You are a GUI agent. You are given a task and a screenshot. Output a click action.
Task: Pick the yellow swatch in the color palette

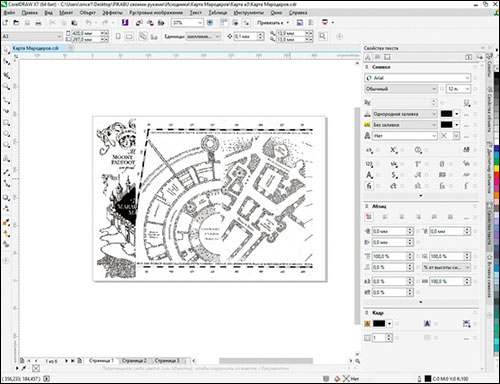pos(497,168)
